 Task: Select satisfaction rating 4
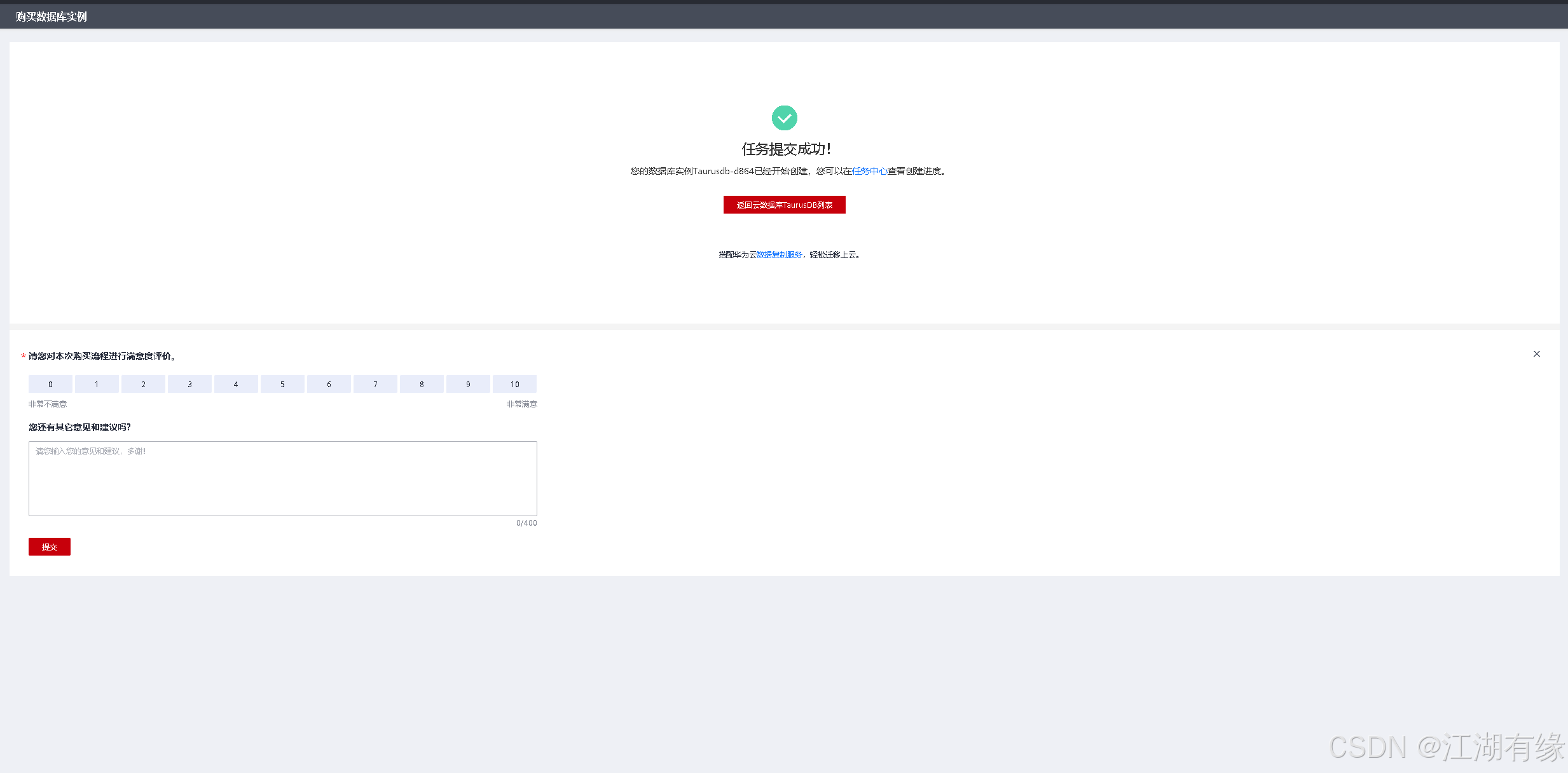236,384
